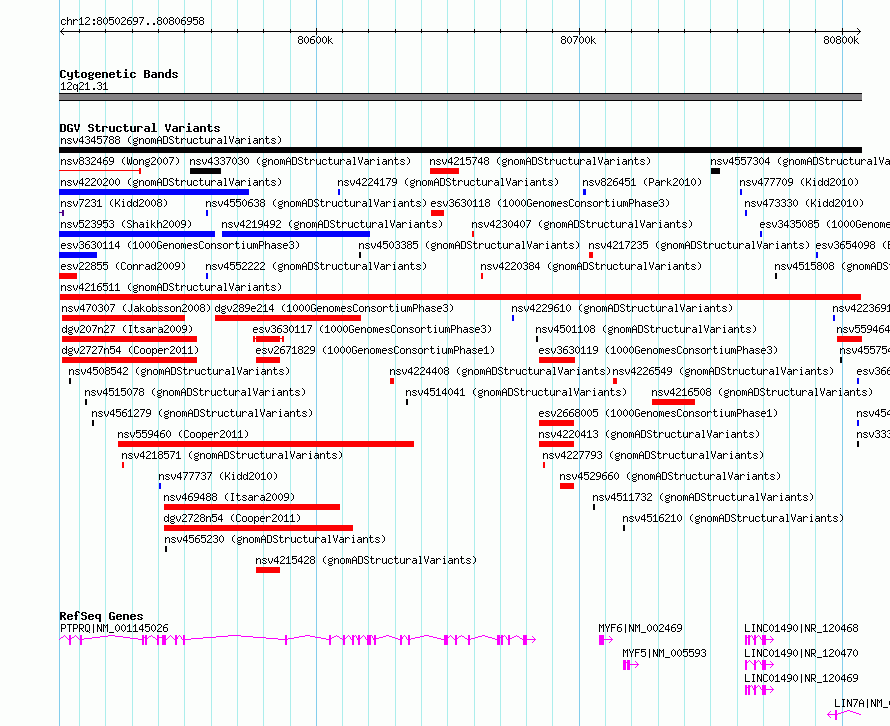The height and width of the screenshot is (726, 890).
Task: Open nsv4516210 variant label
Action: (733, 518)
